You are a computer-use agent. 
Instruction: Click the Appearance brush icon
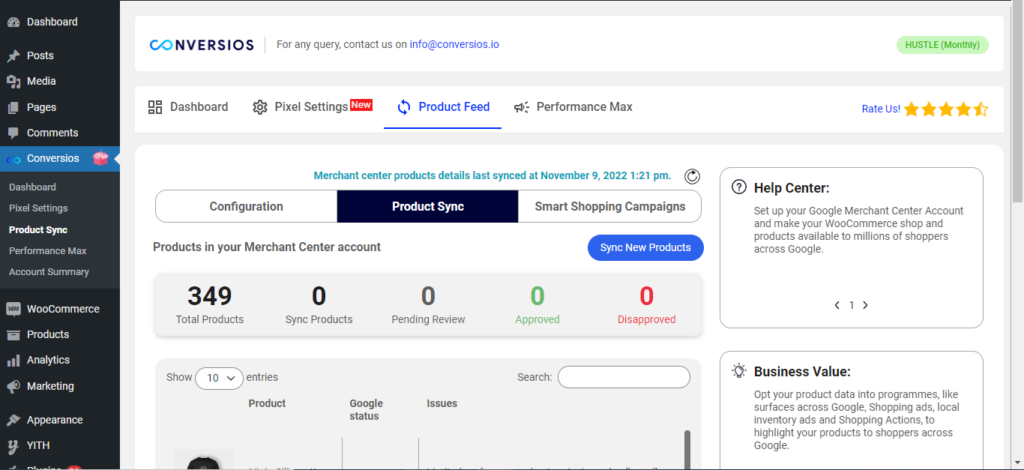tap(13, 420)
